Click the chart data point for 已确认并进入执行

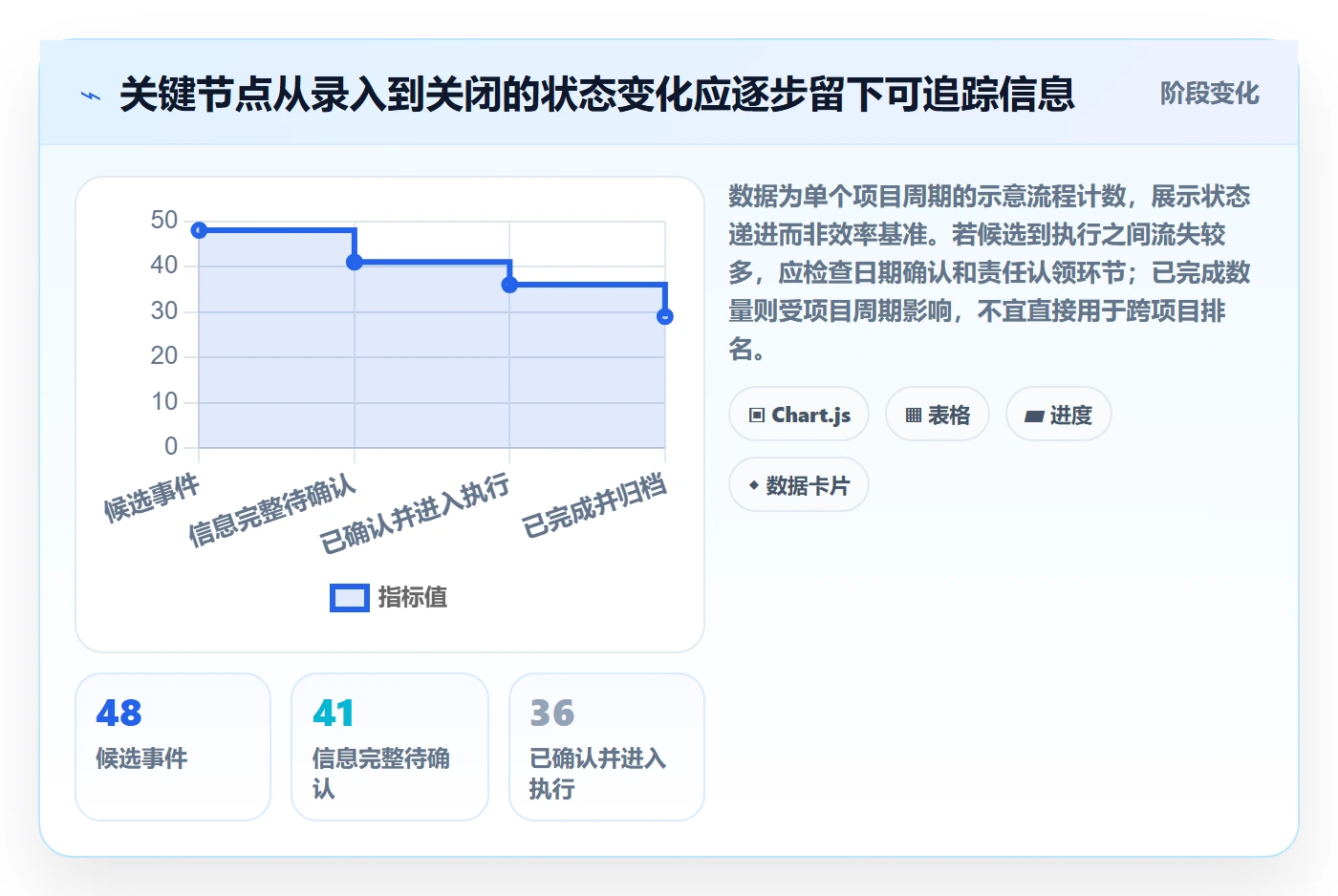tap(509, 285)
